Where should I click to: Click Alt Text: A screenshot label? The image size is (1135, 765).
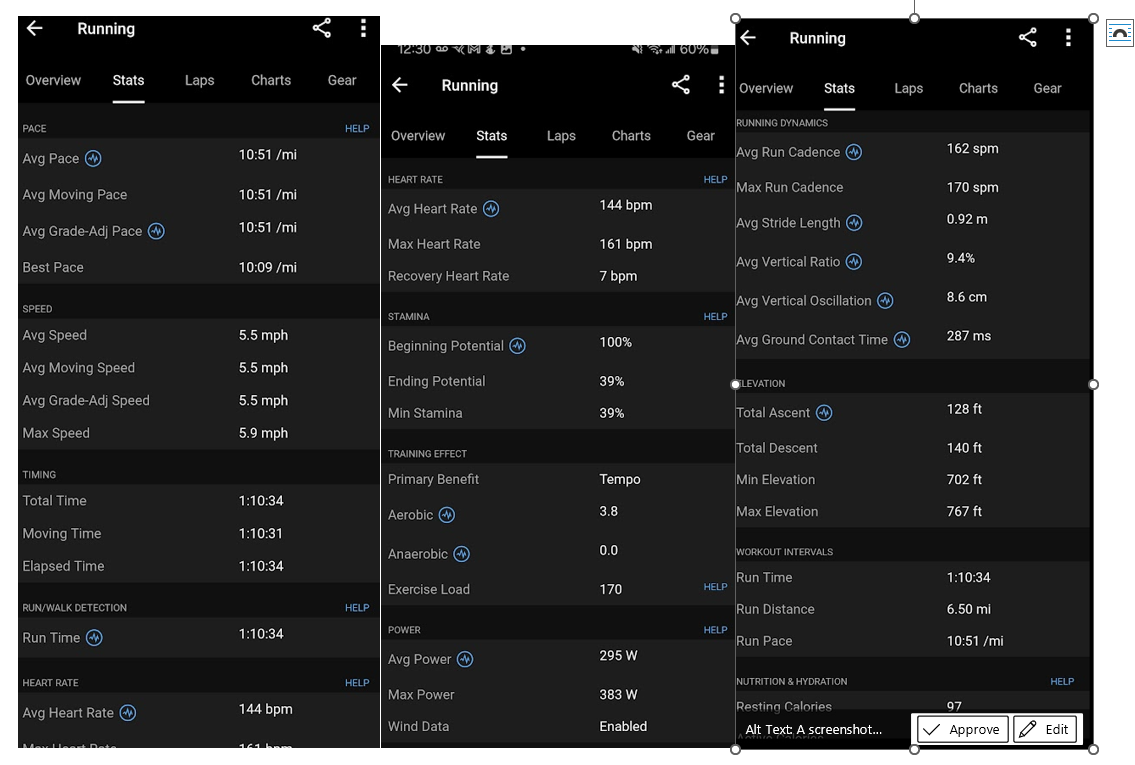[814, 730]
